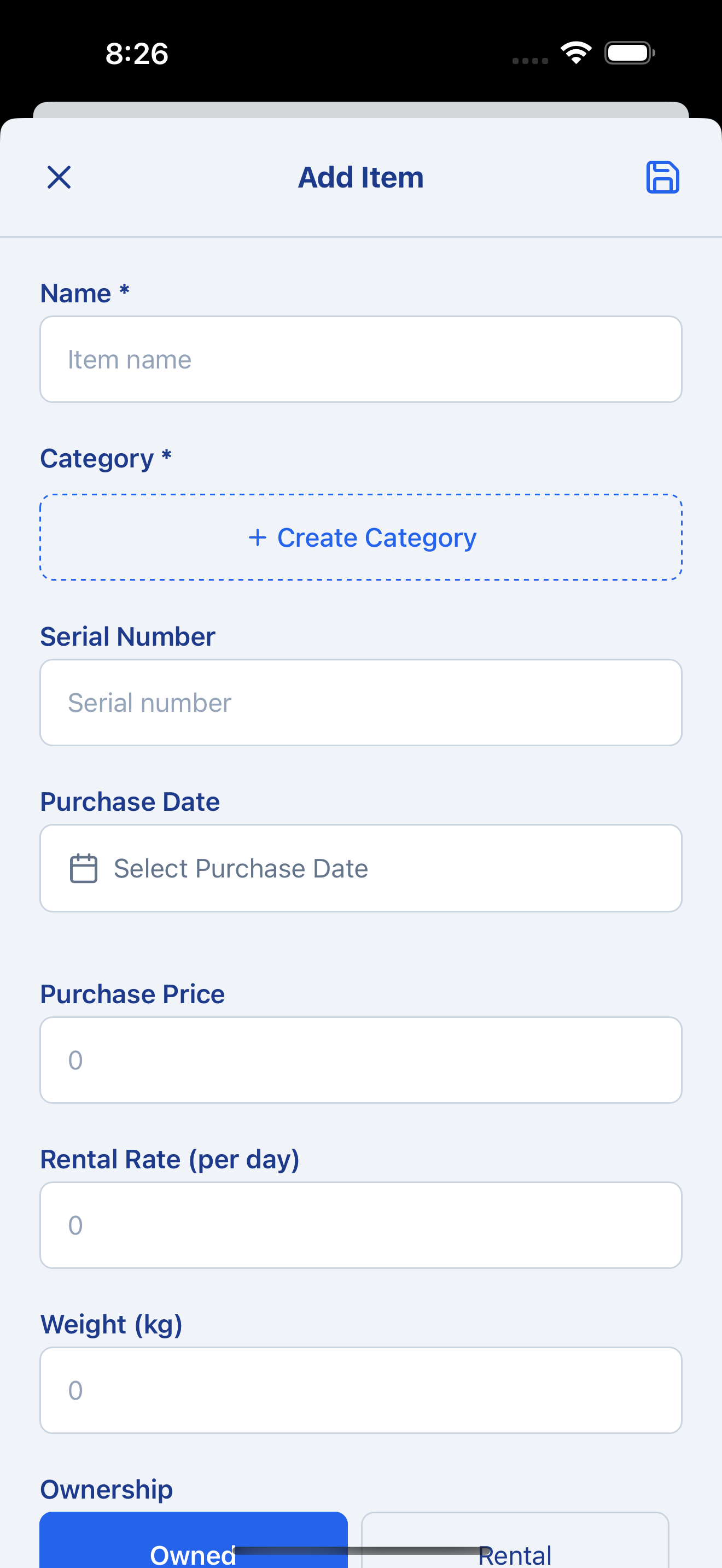Open the Create Category selector

coord(361,537)
